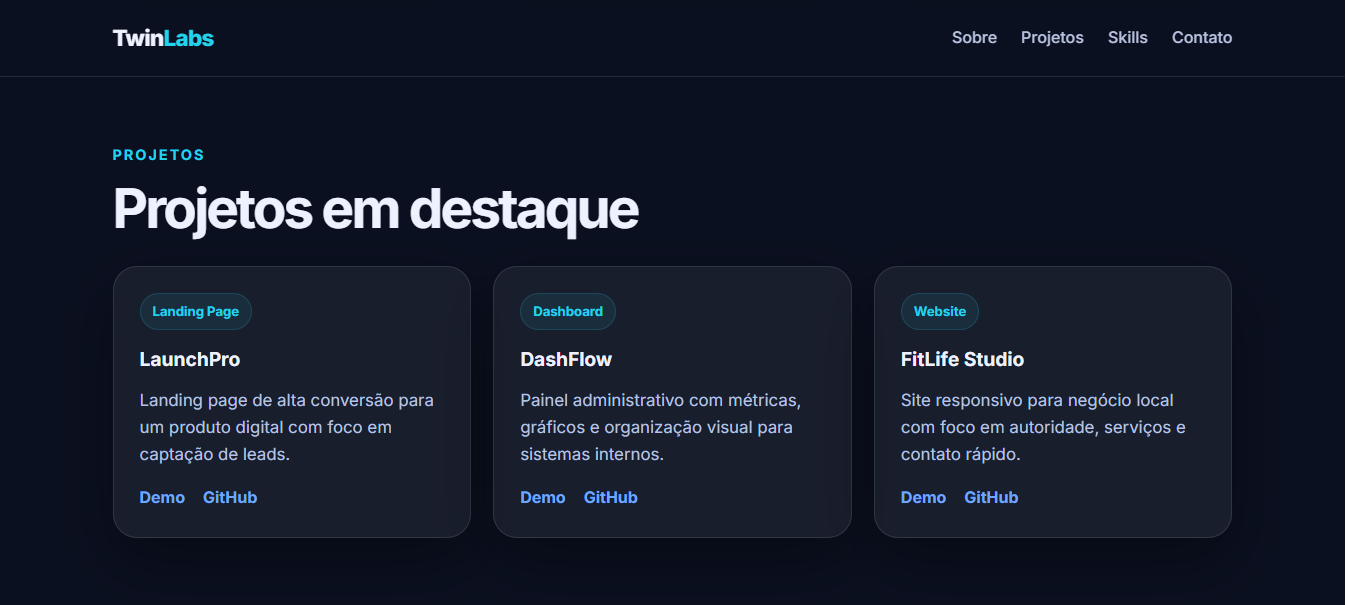
Task: Select the Landing Page badge
Action: (x=196, y=311)
